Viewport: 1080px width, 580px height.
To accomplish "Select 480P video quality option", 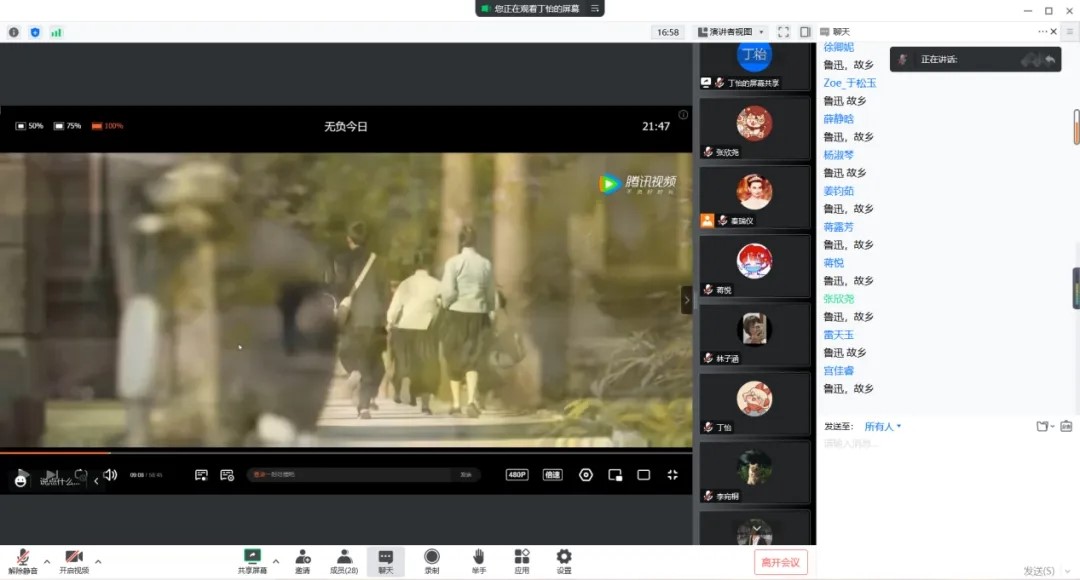I will tap(517, 475).
